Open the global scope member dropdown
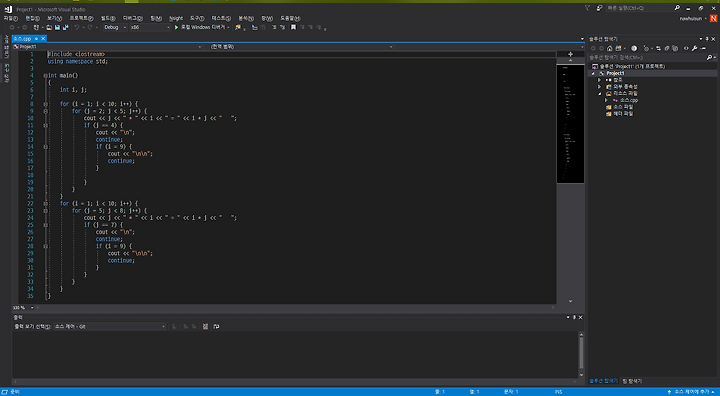 (x=301, y=47)
